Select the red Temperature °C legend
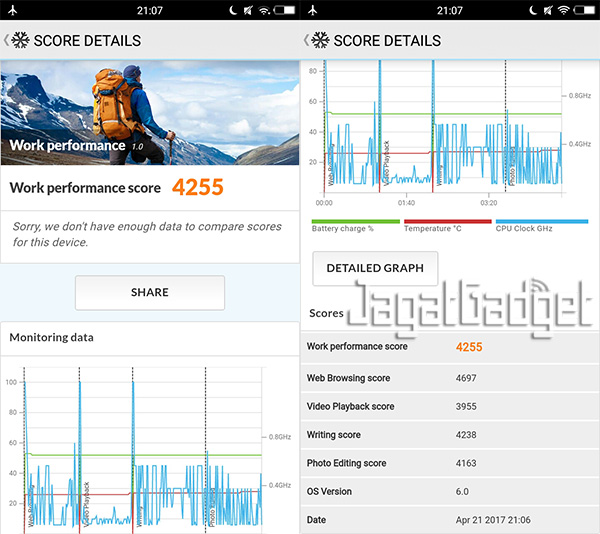The width and height of the screenshot is (600, 534). (433, 226)
